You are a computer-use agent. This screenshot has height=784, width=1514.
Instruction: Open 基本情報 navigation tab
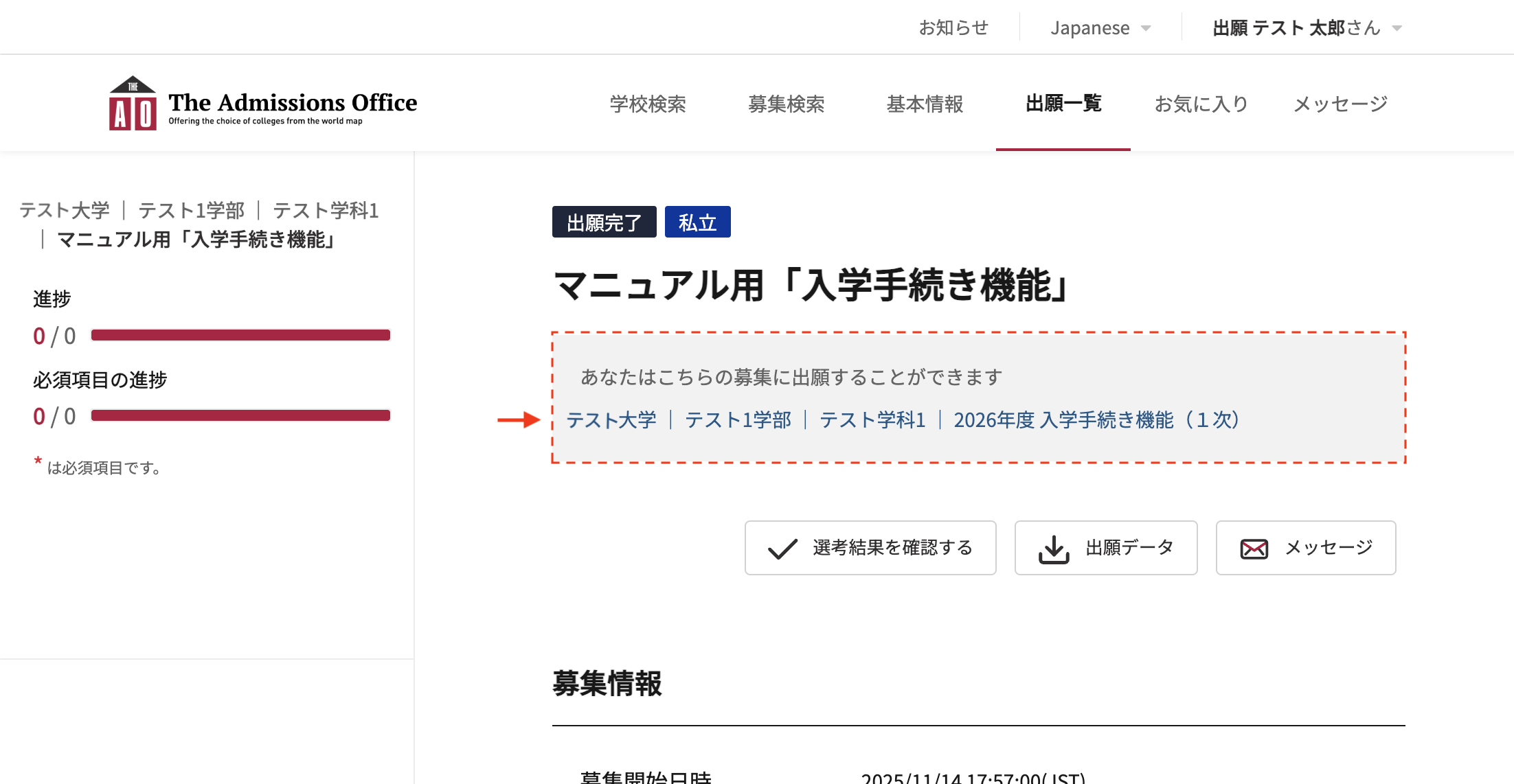[x=925, y=104]
